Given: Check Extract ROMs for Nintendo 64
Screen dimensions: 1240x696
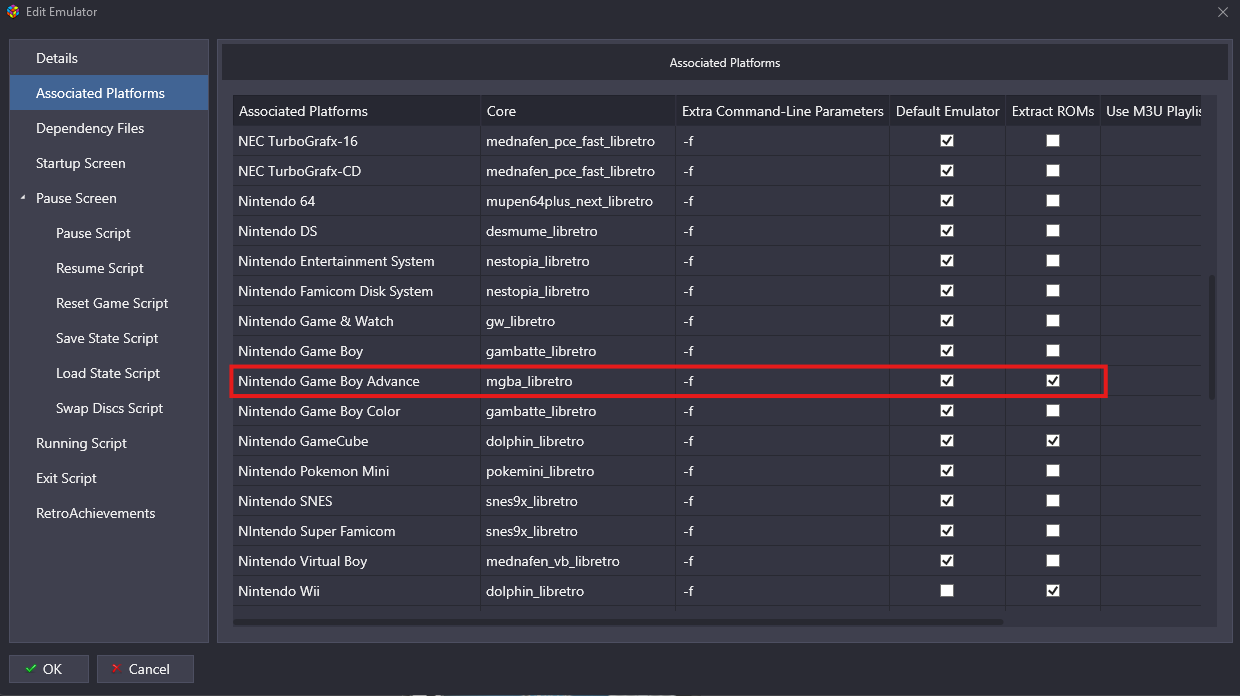Looking at the screenshot, I should click(1053, 201).
